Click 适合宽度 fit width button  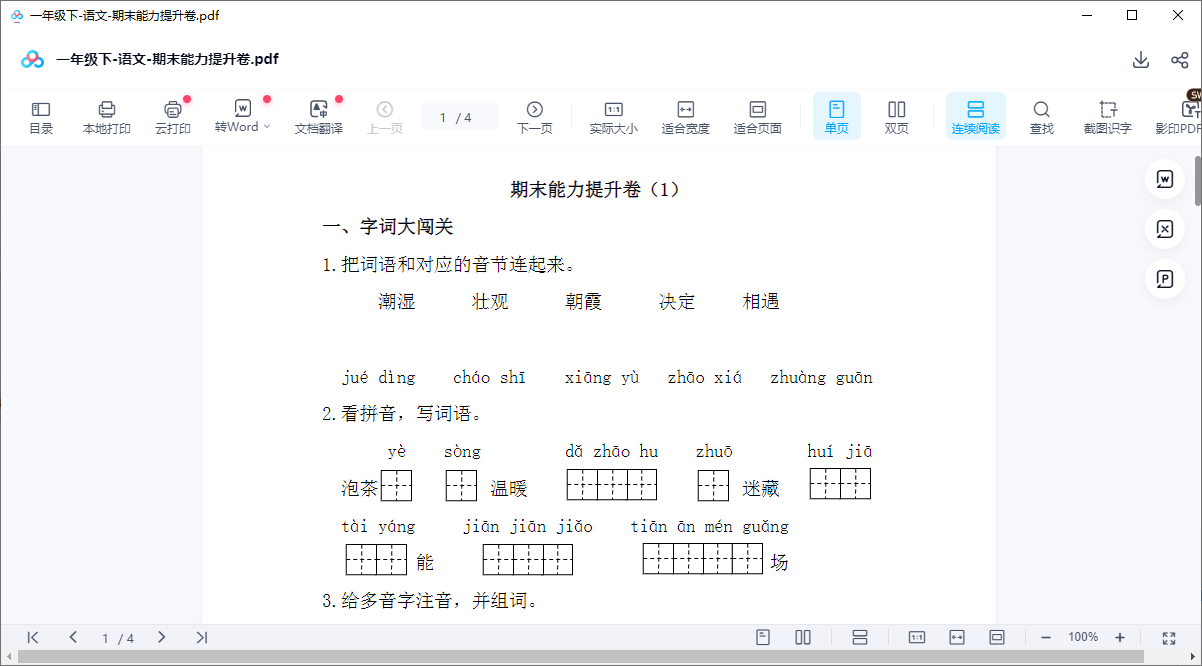(x=685, y=116)
